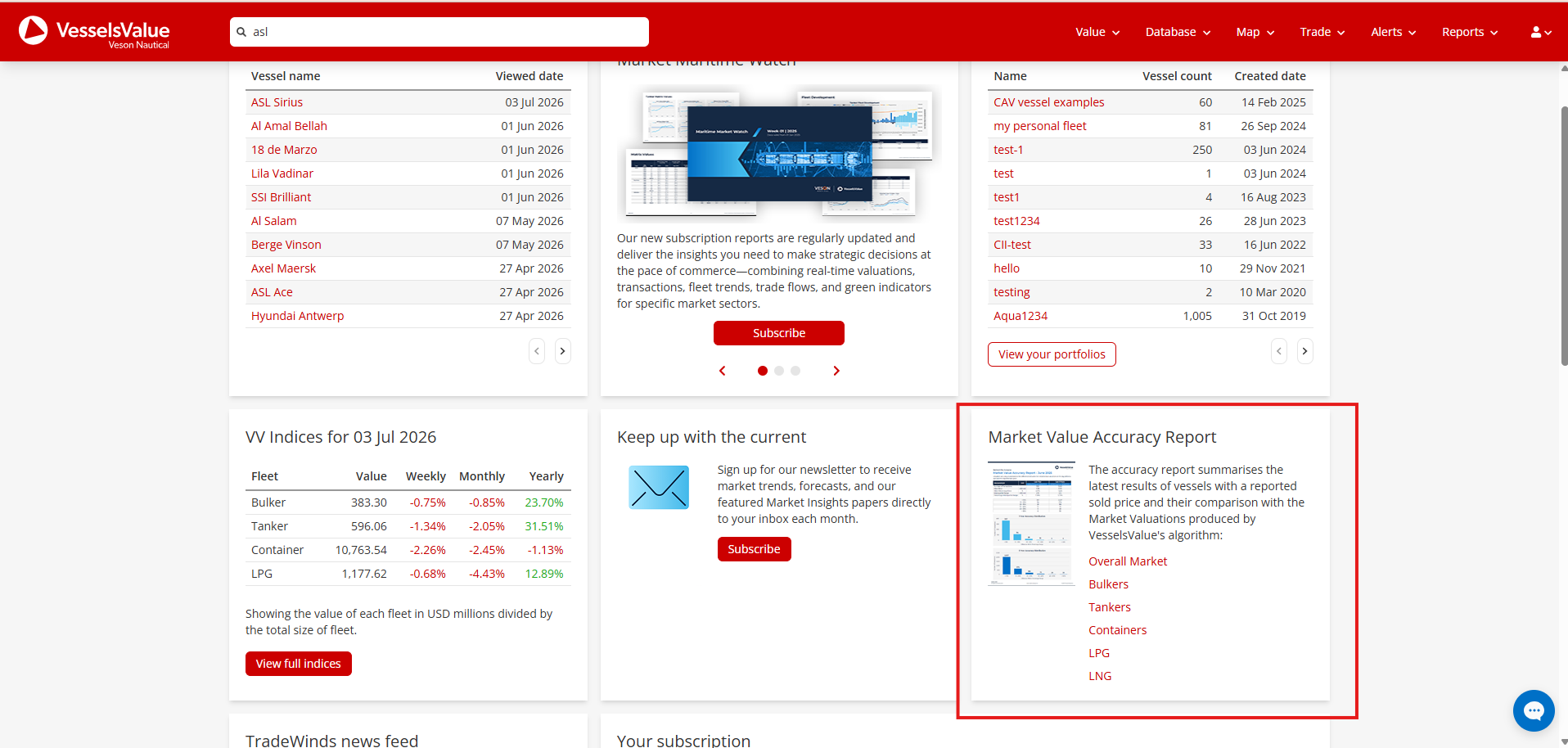Go to next page of viewed vessels
Screen dimensions: 1568x748
click(x=562, y=351)
